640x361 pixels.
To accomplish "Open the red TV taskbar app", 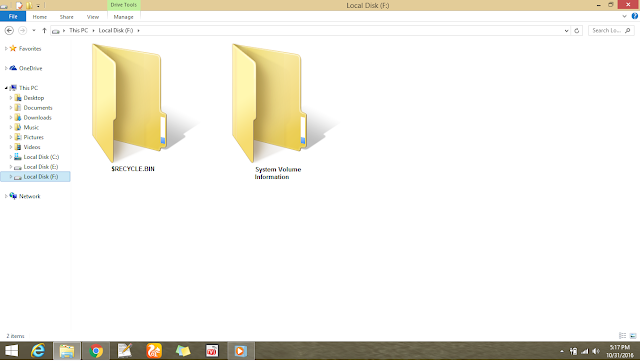I will [x=212, y=351].
